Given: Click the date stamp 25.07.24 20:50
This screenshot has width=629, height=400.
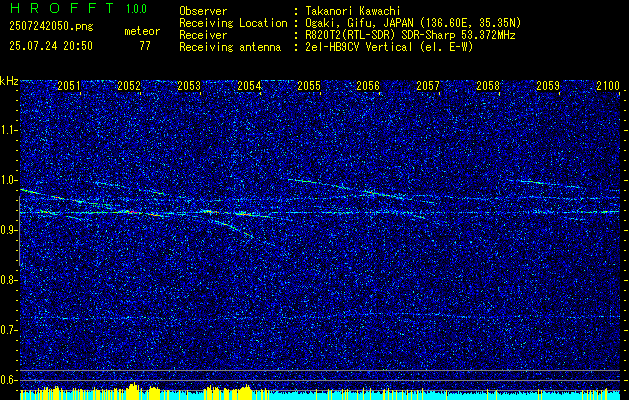Looking at the screenshot, I should (51, 46).
